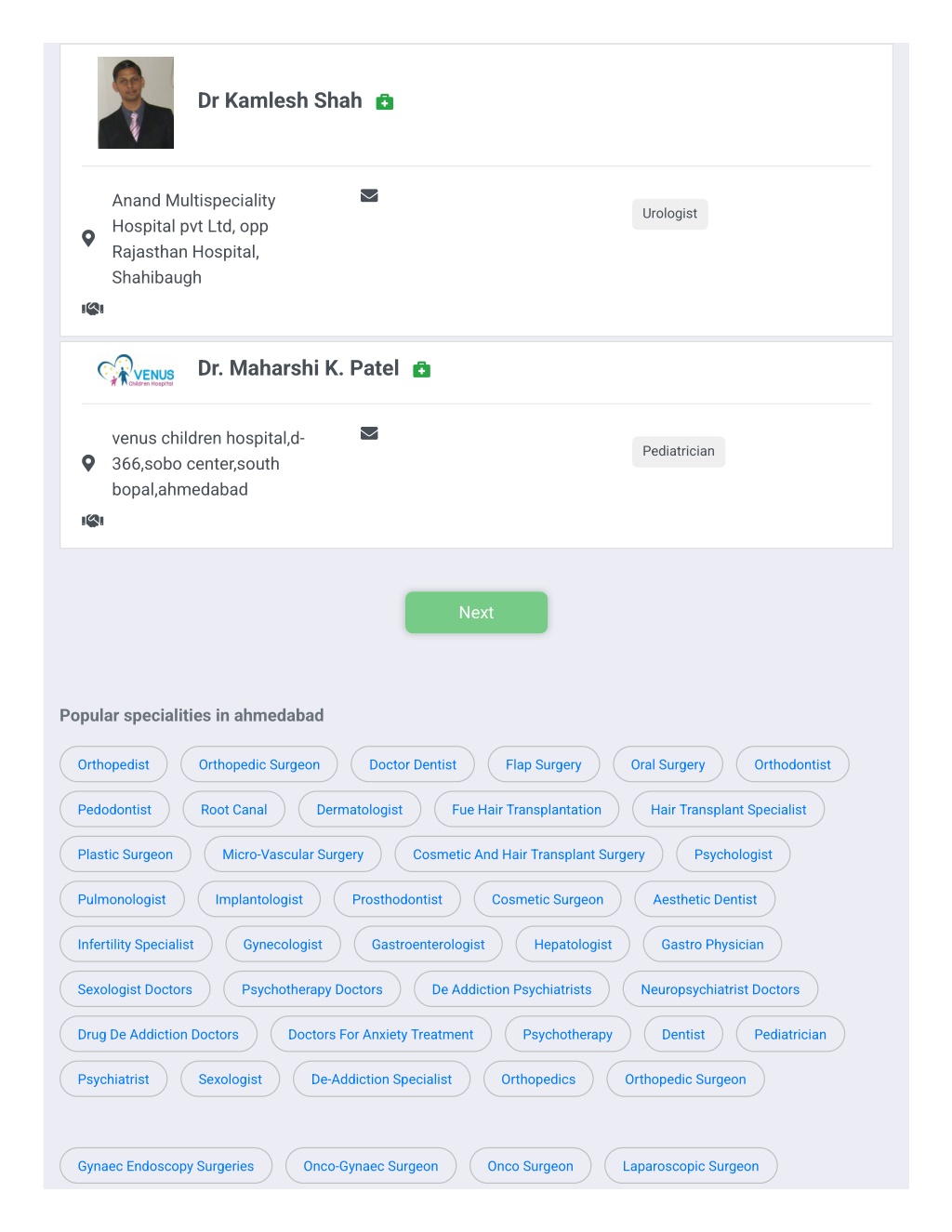Select the Gastroenterologist speciality chip
The height and width of the screenshot is (1232, 952).
click(428, 945)
